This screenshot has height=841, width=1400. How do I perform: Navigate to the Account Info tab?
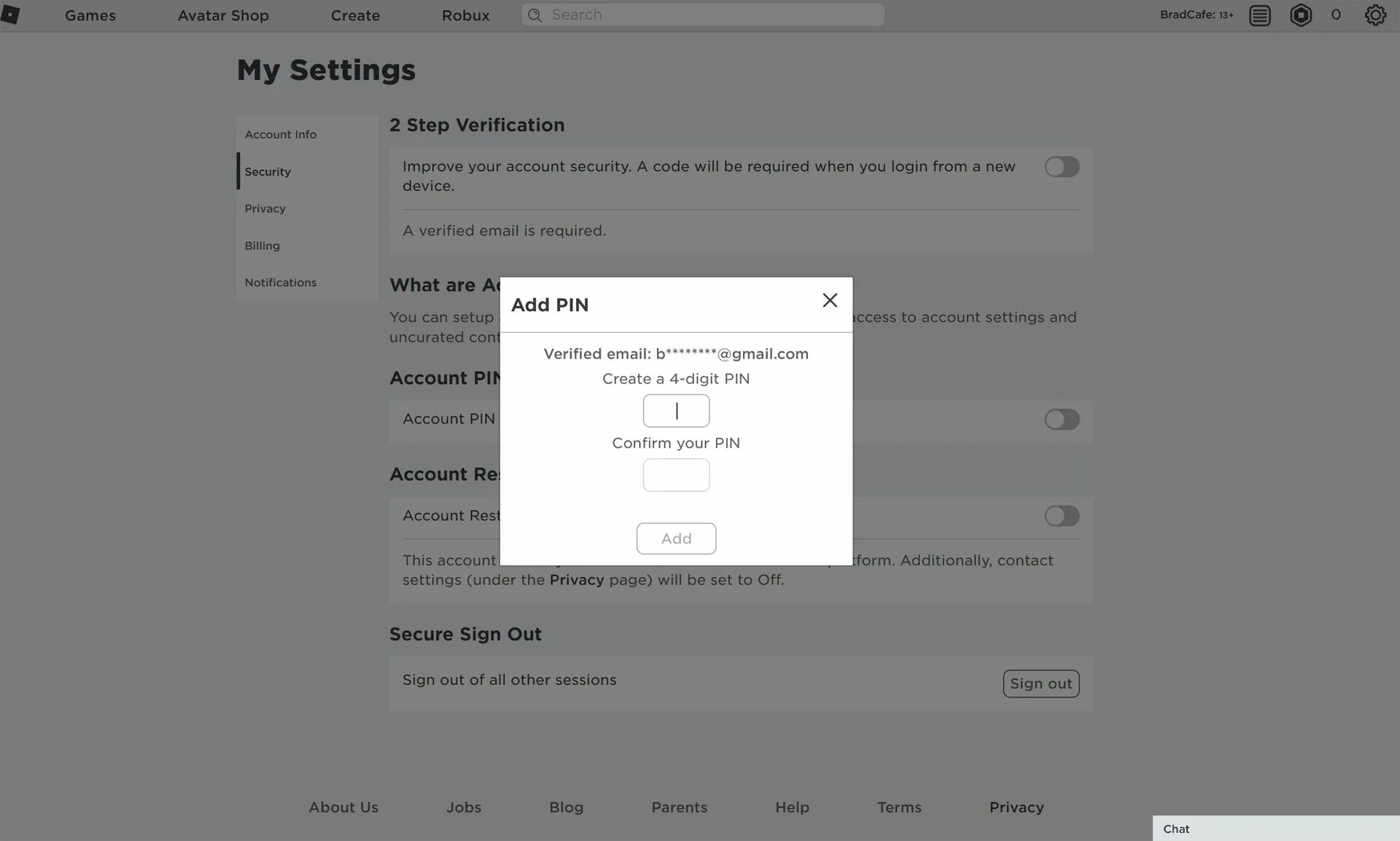click(x=281, y=133)
